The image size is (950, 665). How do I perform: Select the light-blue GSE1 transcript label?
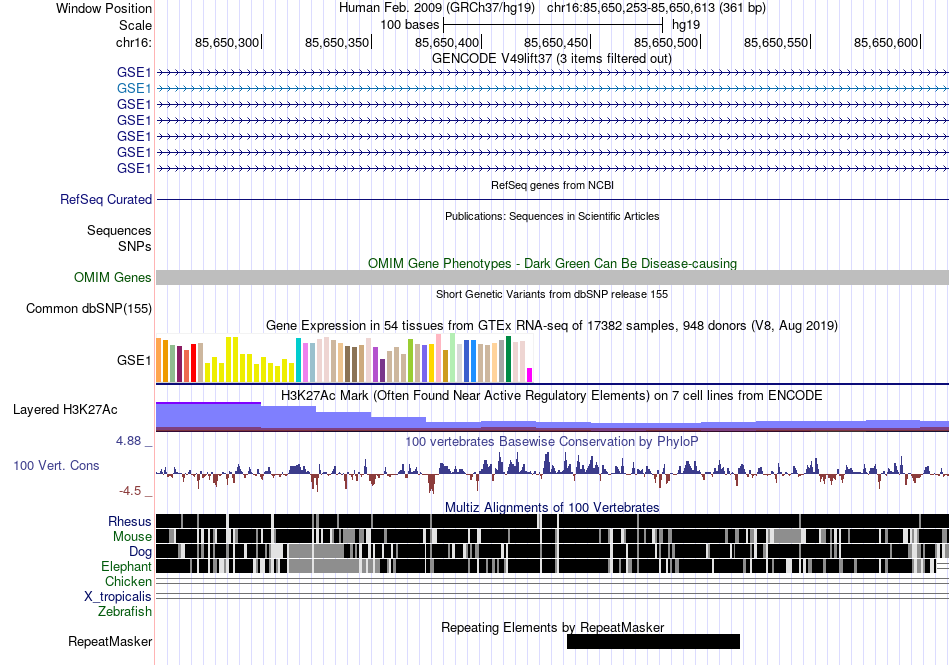pos(134,88)
